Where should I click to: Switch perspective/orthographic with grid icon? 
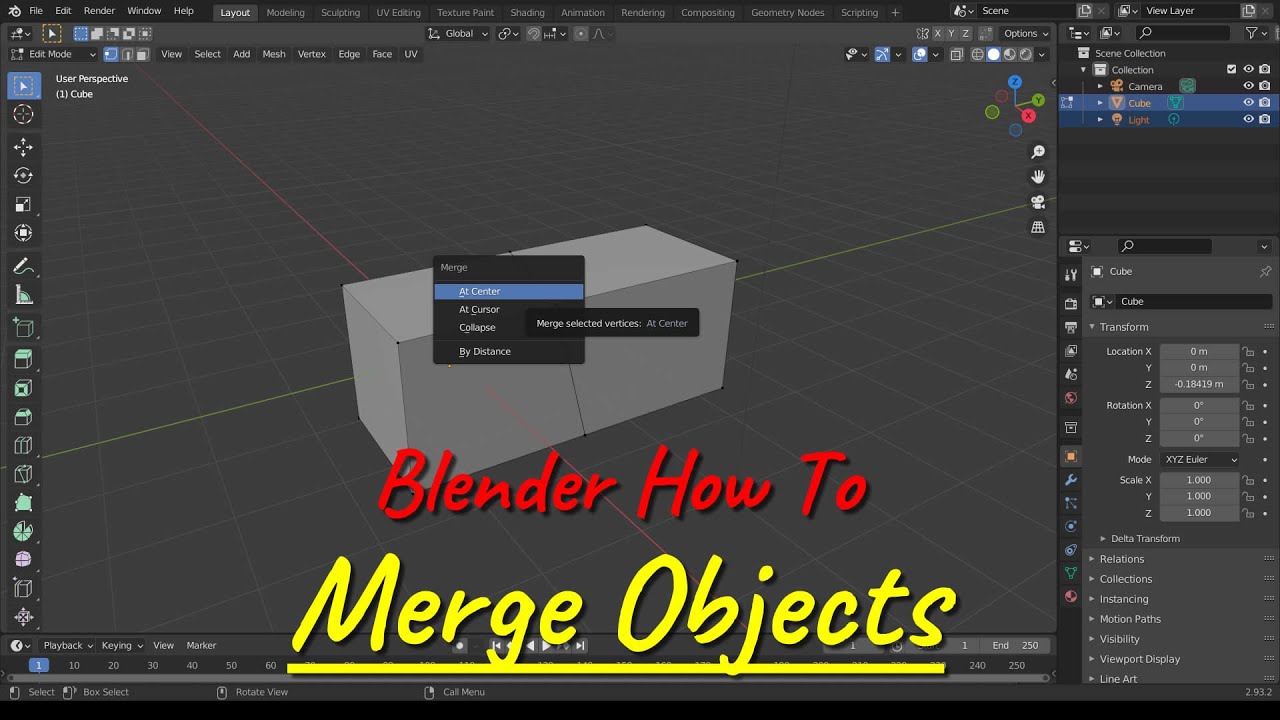point(1038,228)
